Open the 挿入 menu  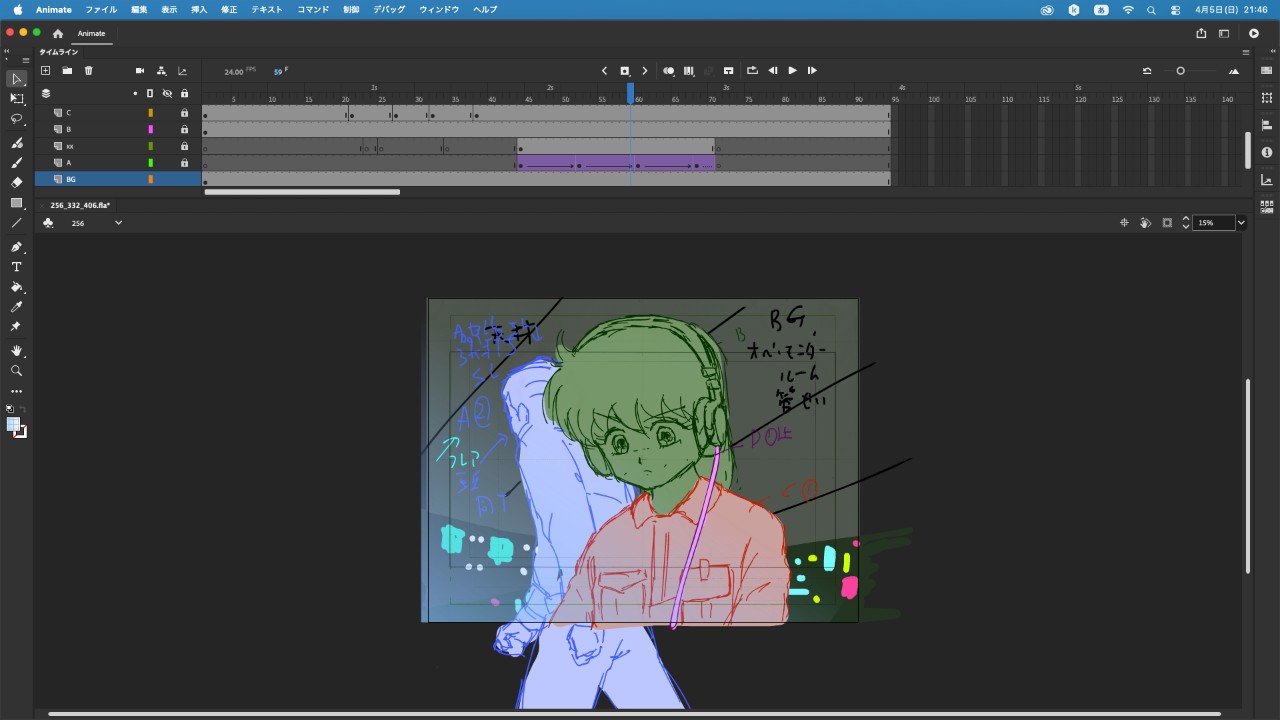click(x=199, y=9)
